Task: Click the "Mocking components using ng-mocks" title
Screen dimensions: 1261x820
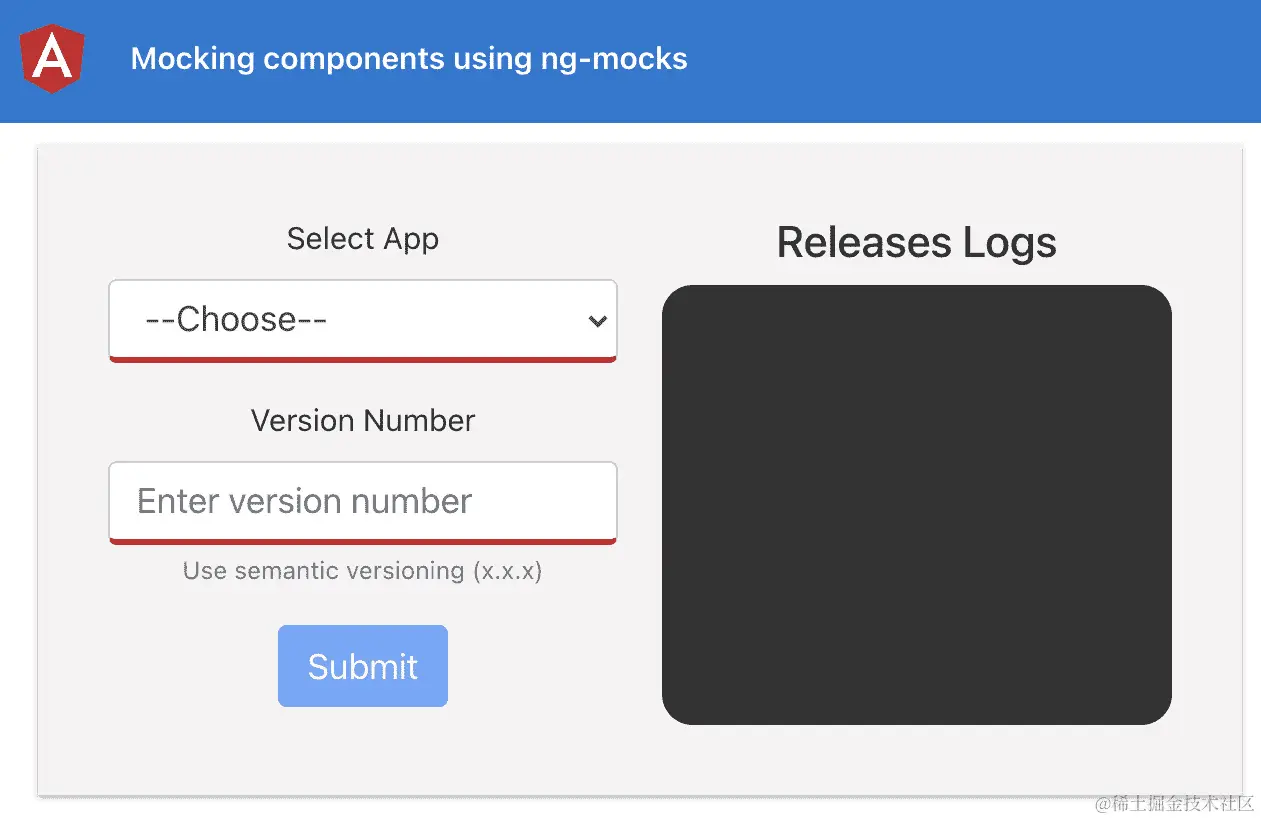Action: pyautogui.click(x=408, y=60)
